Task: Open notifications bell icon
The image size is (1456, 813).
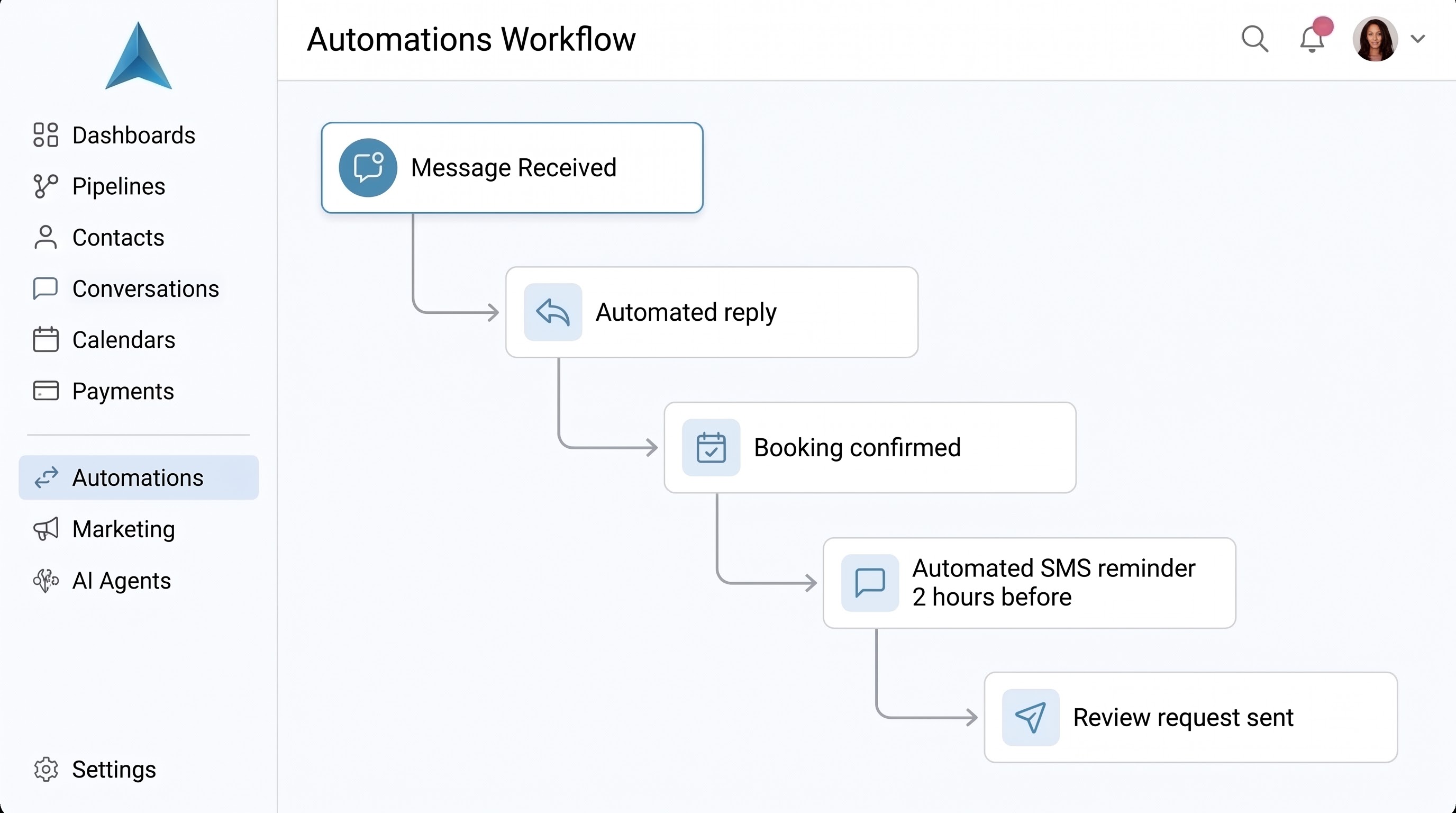Action: pos(1313,39)
